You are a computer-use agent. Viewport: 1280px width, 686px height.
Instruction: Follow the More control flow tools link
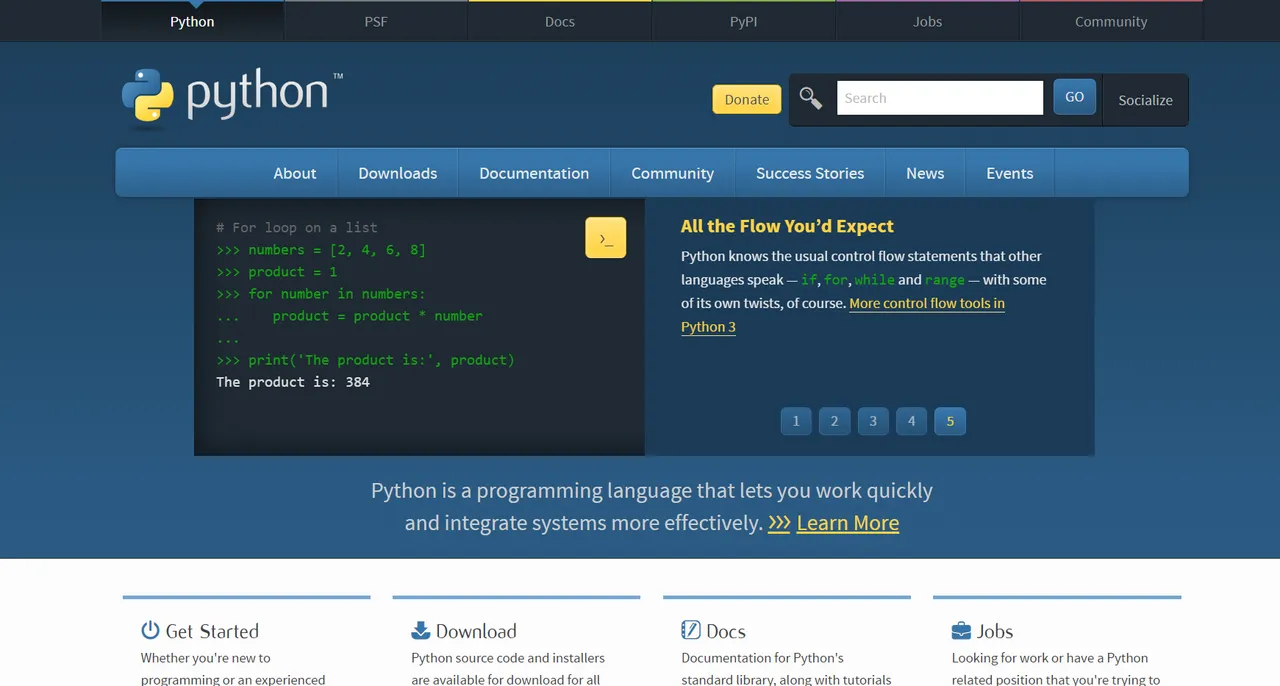927,303
